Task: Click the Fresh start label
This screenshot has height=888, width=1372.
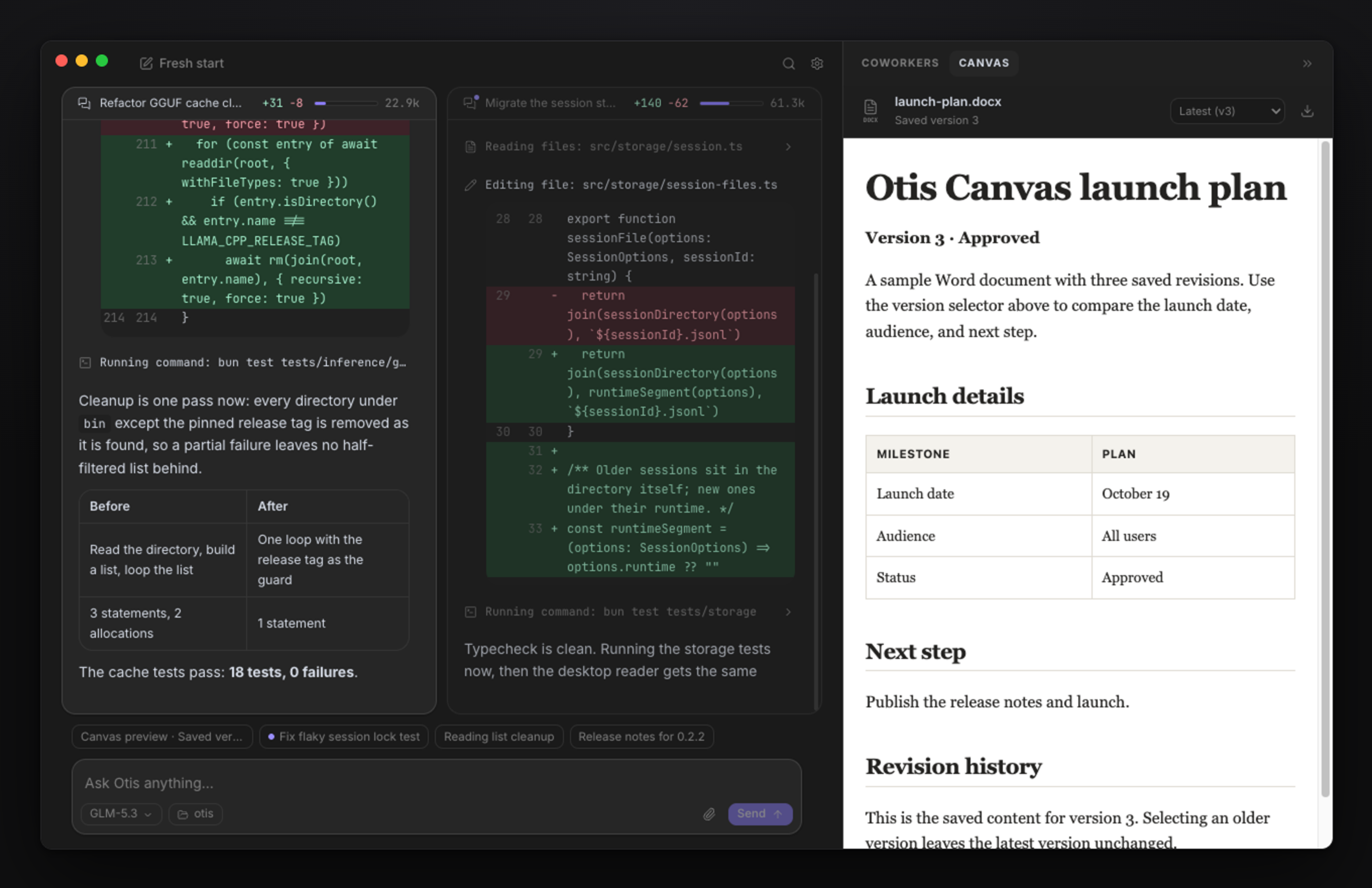Action: (191, 64)
